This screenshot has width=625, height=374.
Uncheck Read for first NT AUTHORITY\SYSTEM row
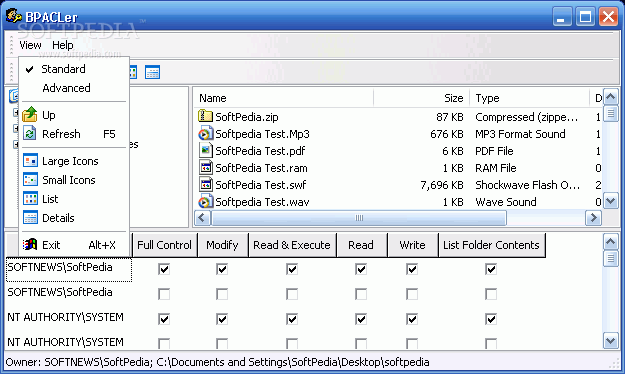(361, 319)
